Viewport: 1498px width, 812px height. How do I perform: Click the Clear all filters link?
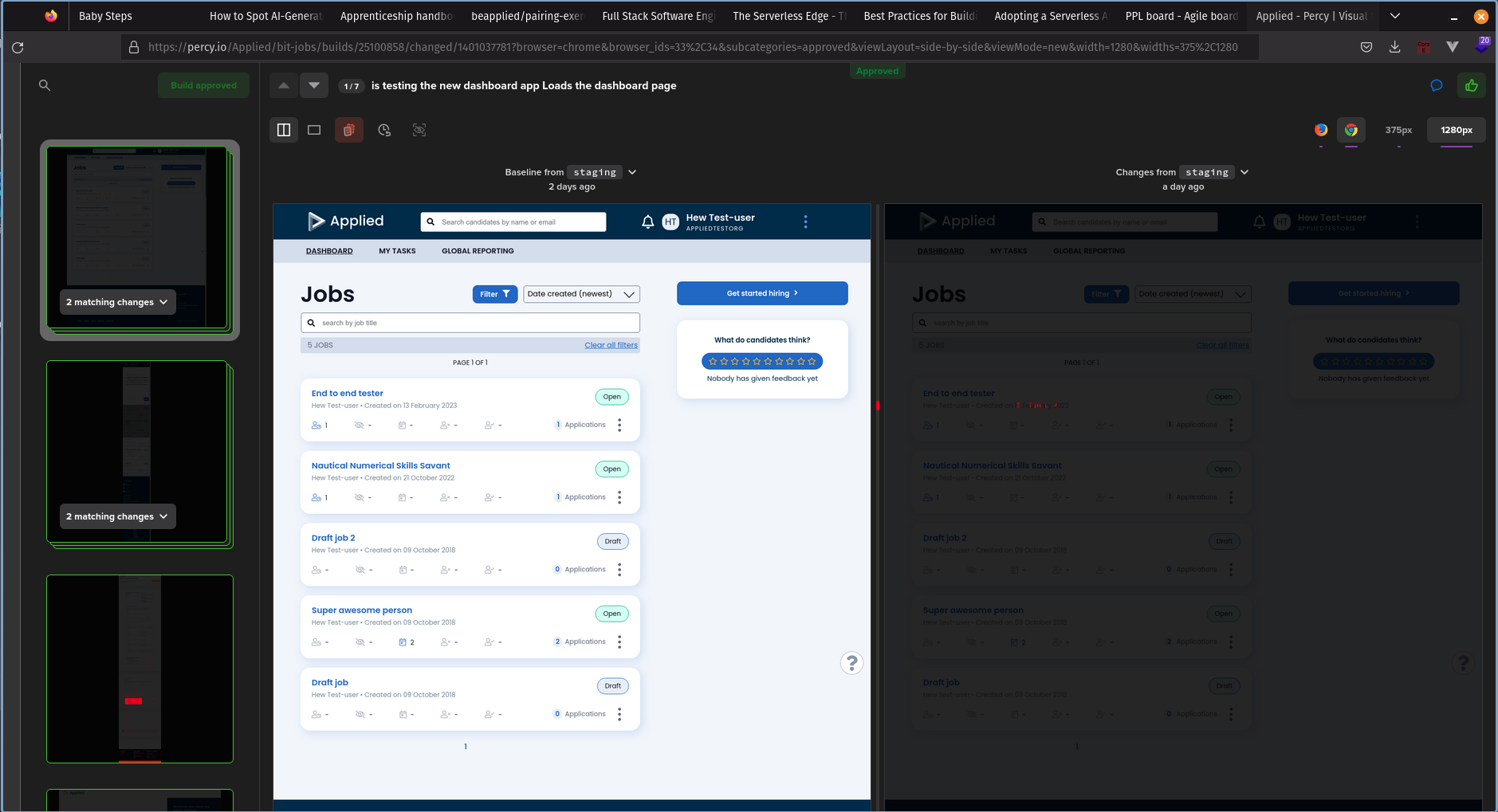(611, 345)
